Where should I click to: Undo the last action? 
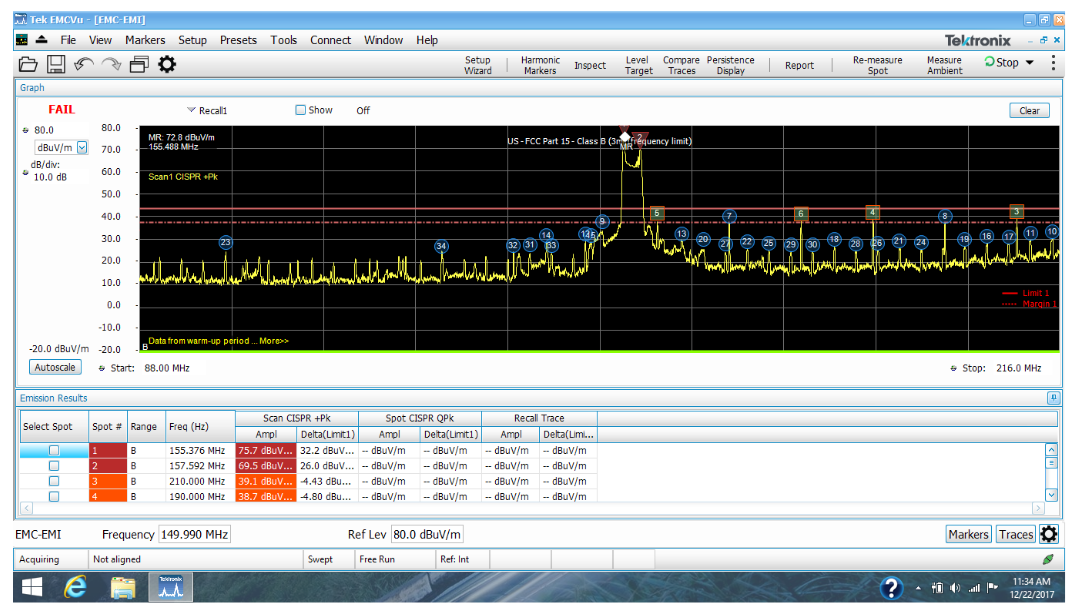(x=84, y=63)
